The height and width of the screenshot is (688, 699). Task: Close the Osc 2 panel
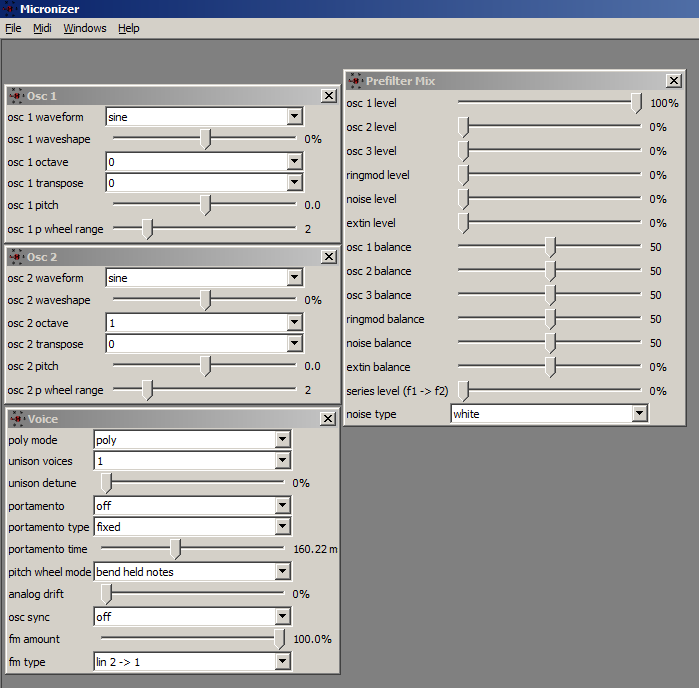point(329,256)
